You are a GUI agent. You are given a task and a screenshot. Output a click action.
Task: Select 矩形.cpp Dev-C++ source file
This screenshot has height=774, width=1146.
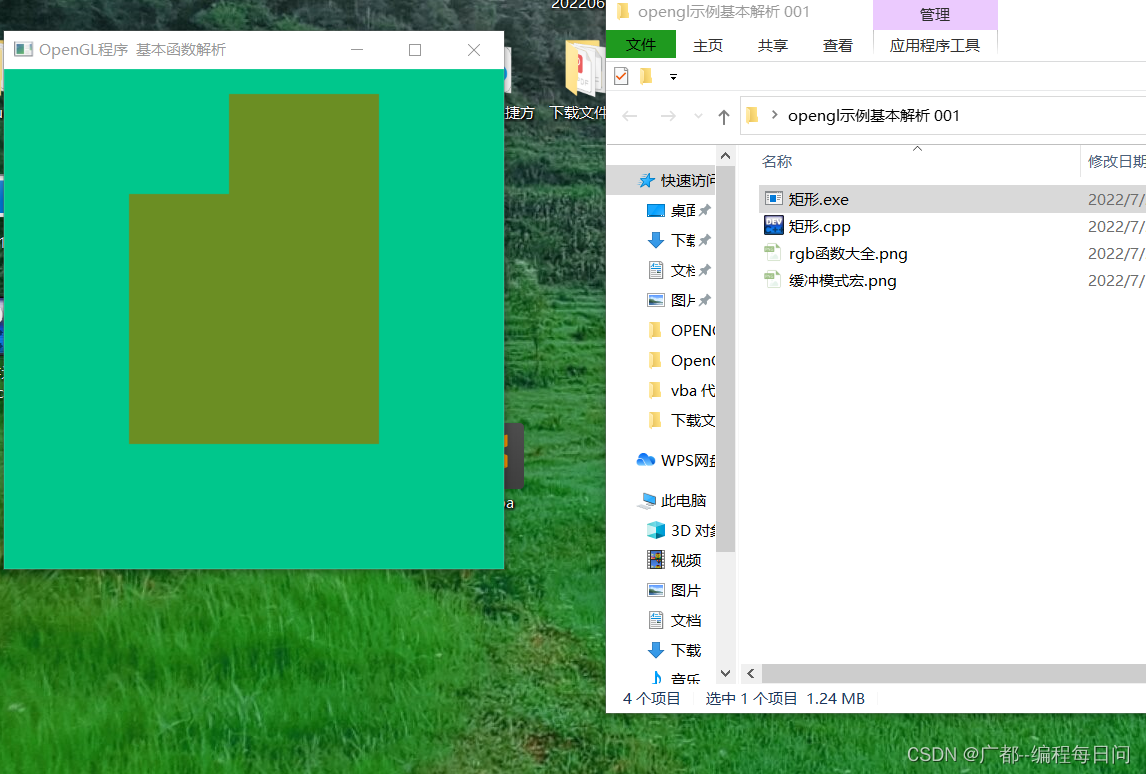[818, 226]
